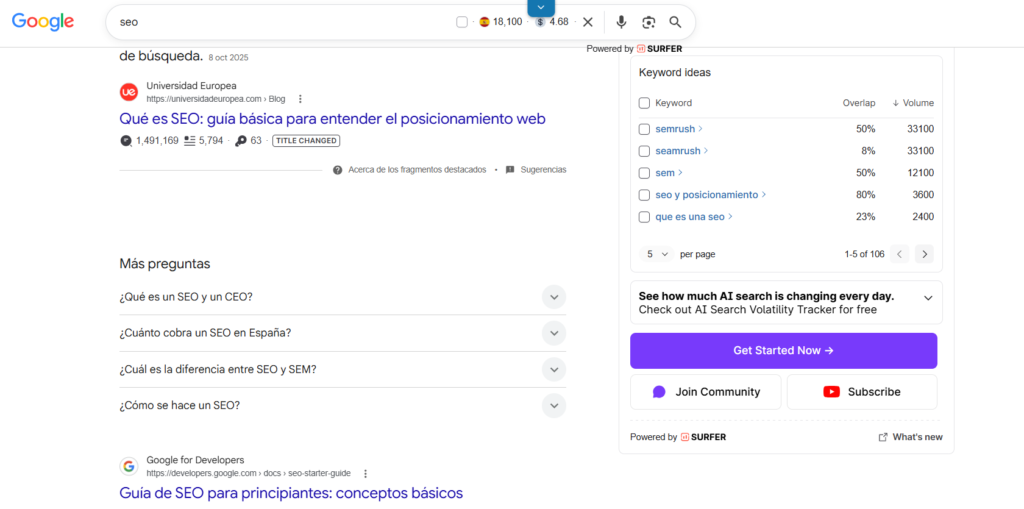Open the semrush keyword link
1024x509 pixels.
(x=679, y=129)
